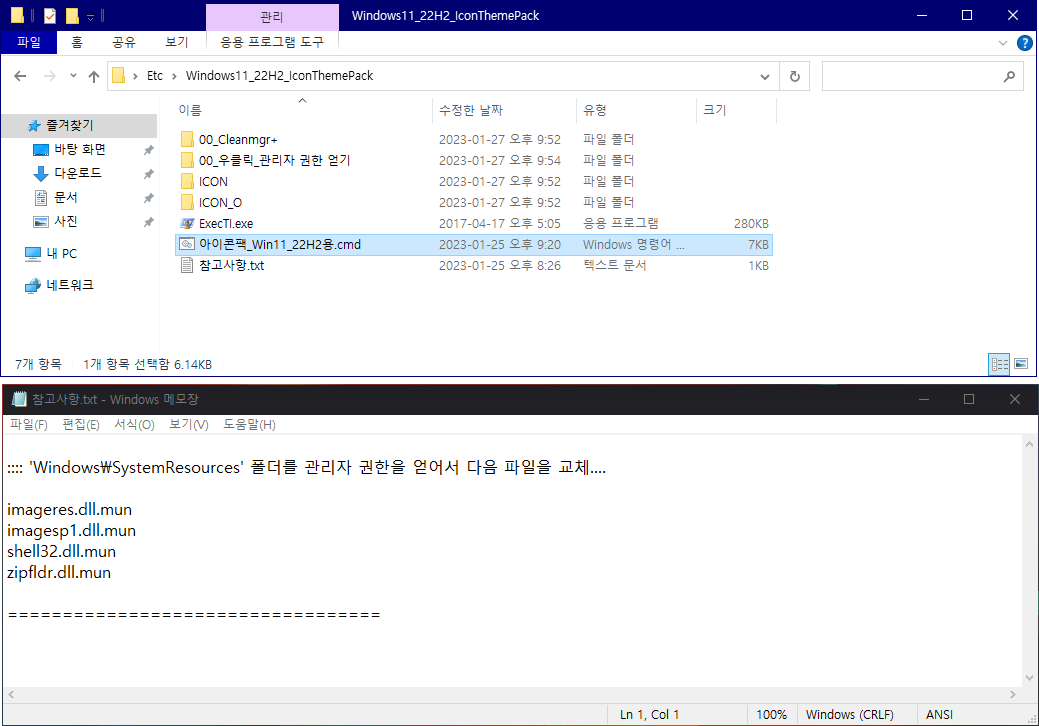The width and height of the screenshot is (1039, 726).
Task: Switch to details view layout icon
Action: click(x=999, y=364)
